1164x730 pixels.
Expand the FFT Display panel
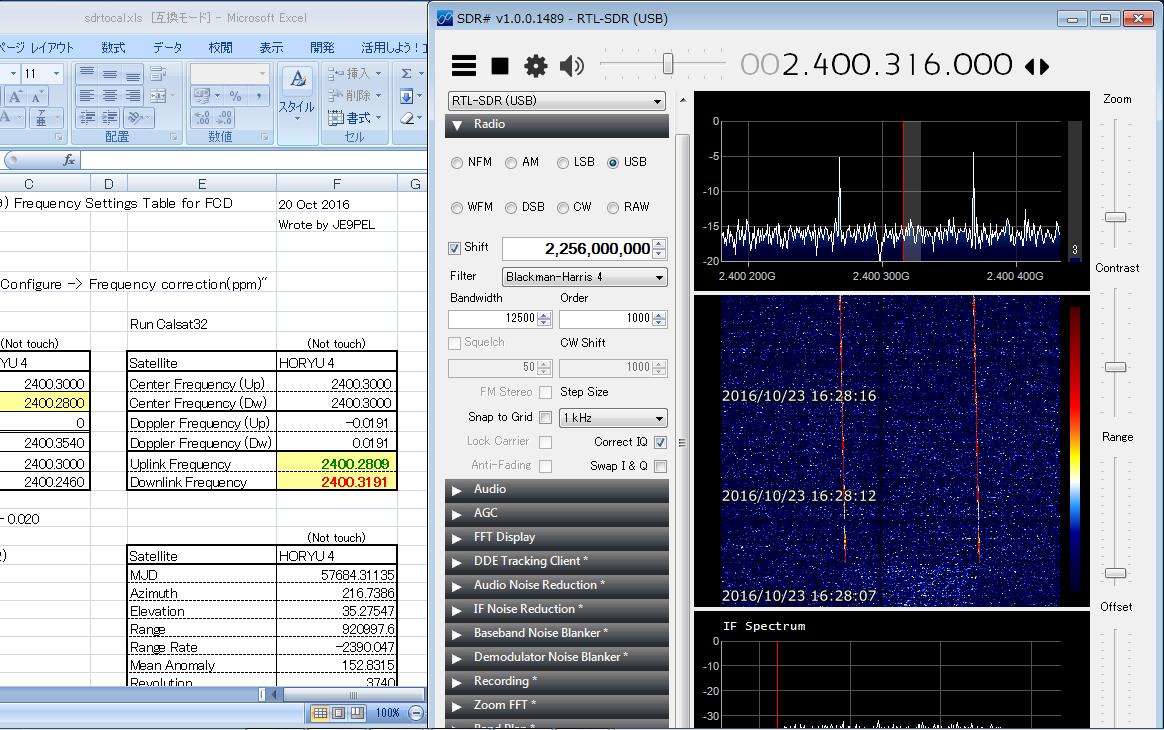coord(557,537)
